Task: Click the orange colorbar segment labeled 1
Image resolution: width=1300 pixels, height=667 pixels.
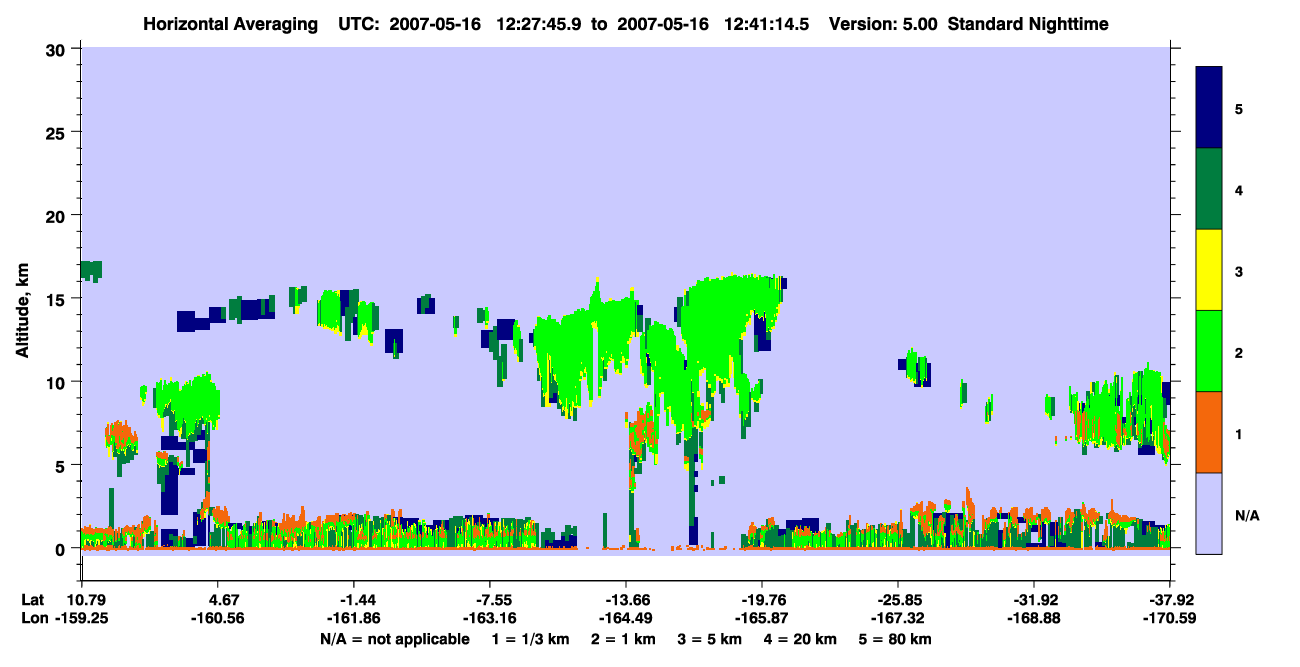Action: click(1209, 432)
